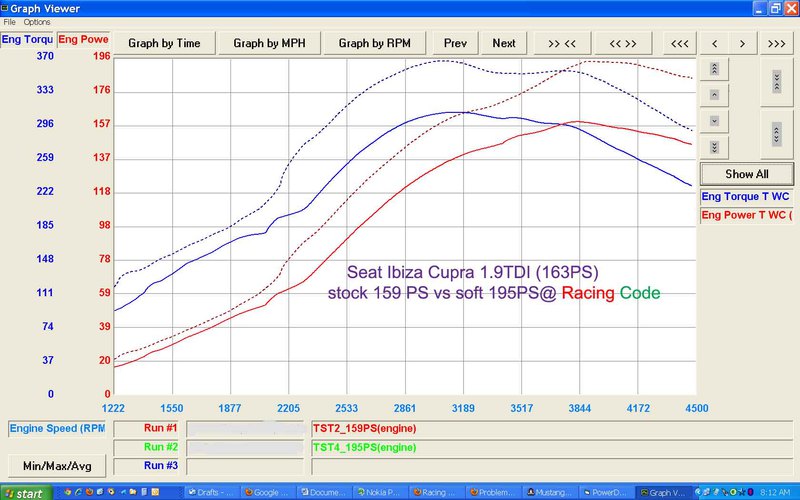
Task: Click the single up chevron shift button
Action: pyautogui.click(x=714, y=95)
